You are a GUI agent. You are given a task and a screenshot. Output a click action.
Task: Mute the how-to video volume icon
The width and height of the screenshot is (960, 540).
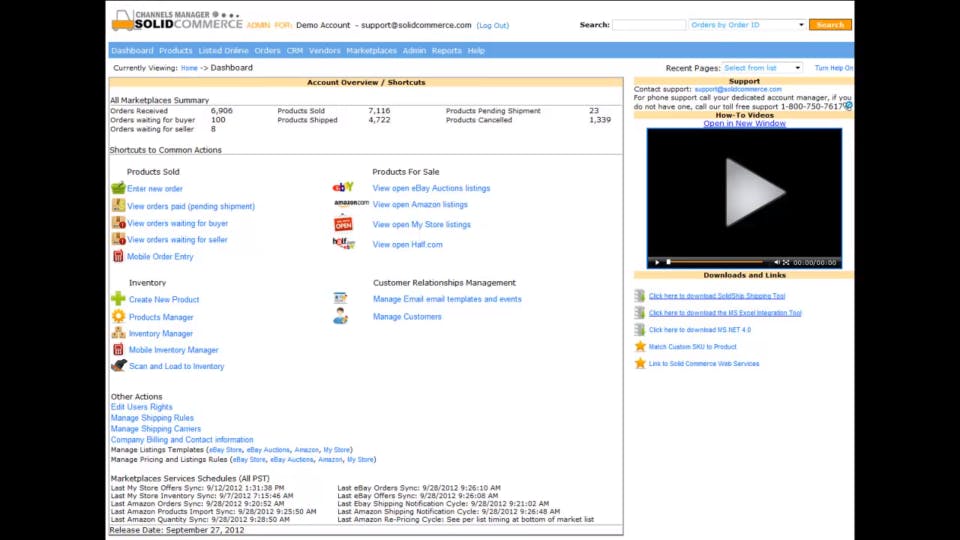(x=776, y=262)
